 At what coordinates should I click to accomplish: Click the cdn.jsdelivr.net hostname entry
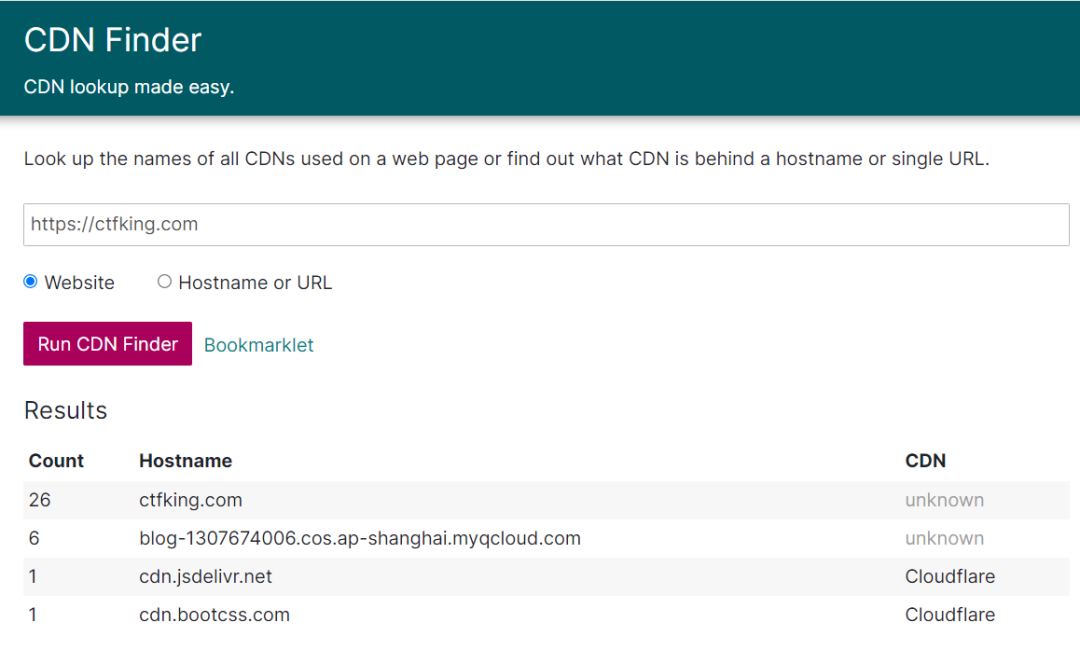tap(206, 577)
